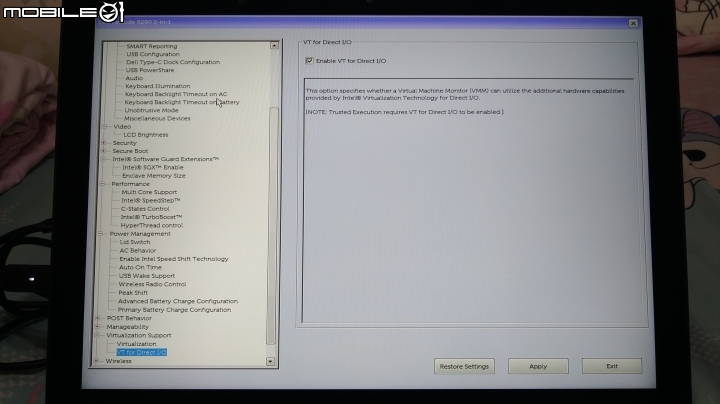The height and width of the screenshot is (404, 720).
Task: Open Peak Shift setting
Action: click(133, 293)
